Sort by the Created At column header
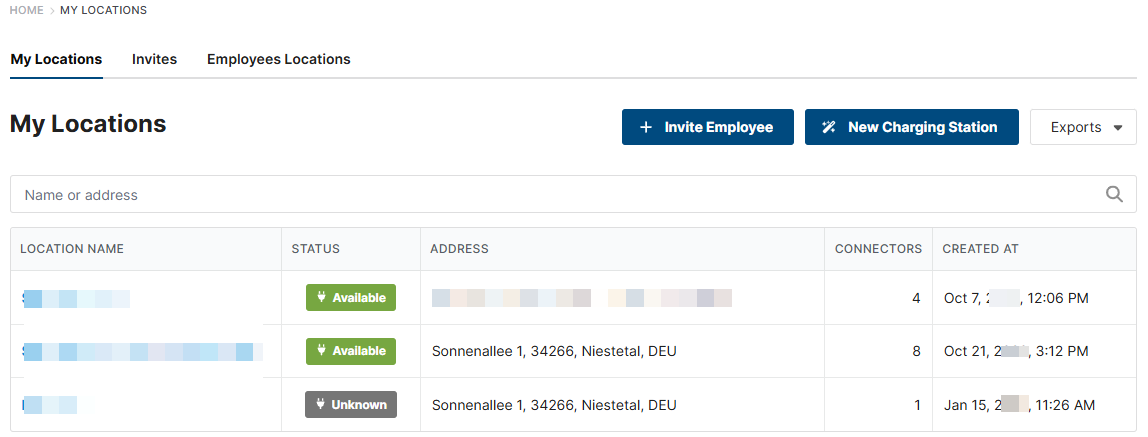 point(980,249)
